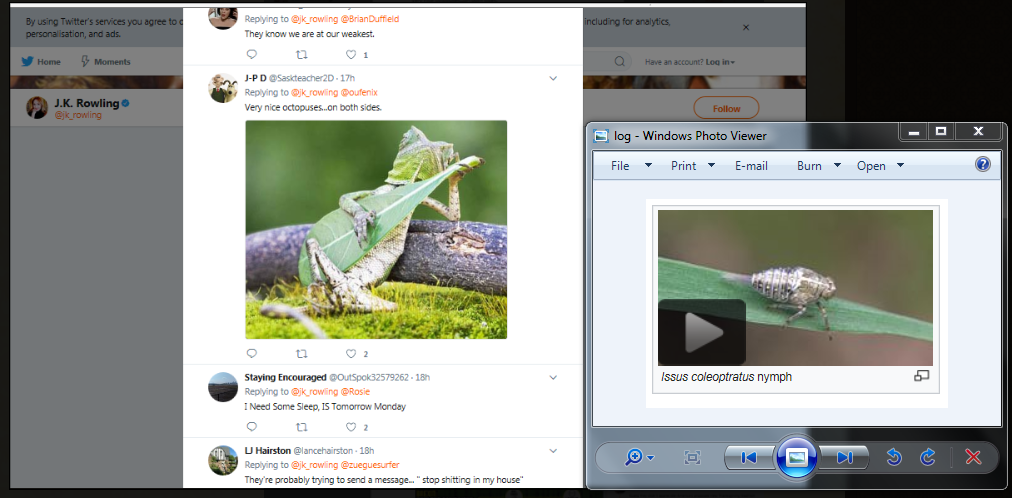Click the enlarge icon beside nymph caption
Viewport: 1012px width, 498px height.
click(x=922, y=376)
